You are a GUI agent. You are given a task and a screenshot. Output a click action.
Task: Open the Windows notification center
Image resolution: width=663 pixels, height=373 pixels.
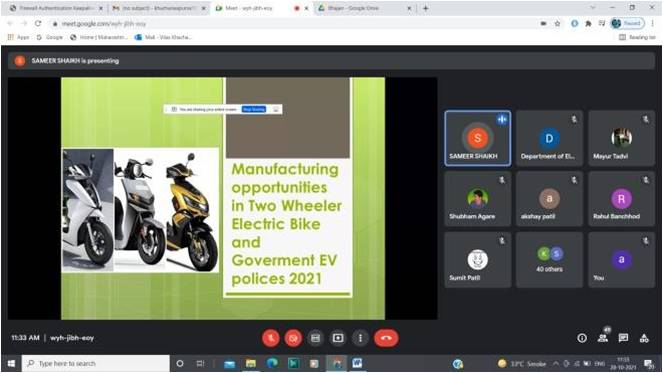(x=649, y=363)
